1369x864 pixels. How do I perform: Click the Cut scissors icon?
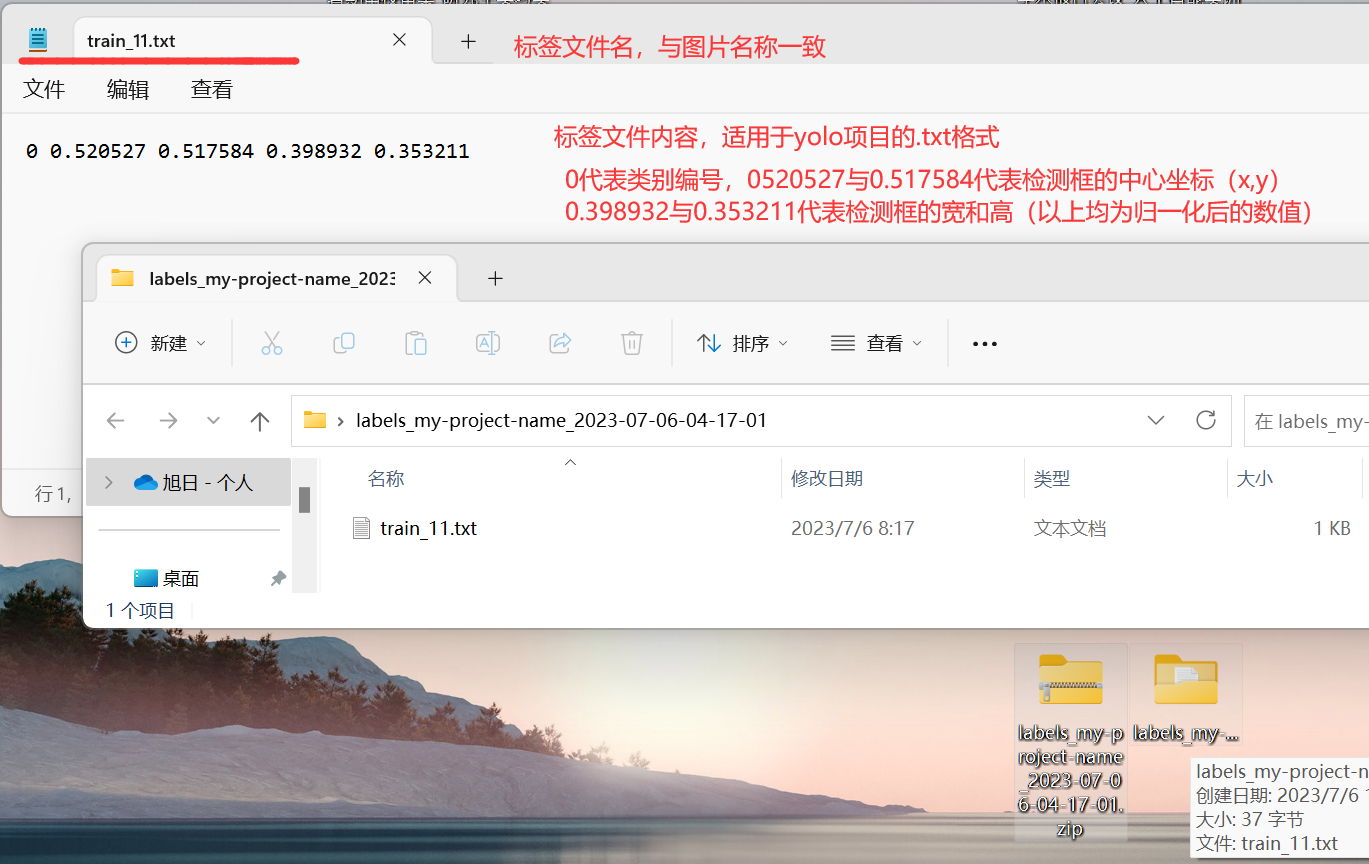click(271, 343)
